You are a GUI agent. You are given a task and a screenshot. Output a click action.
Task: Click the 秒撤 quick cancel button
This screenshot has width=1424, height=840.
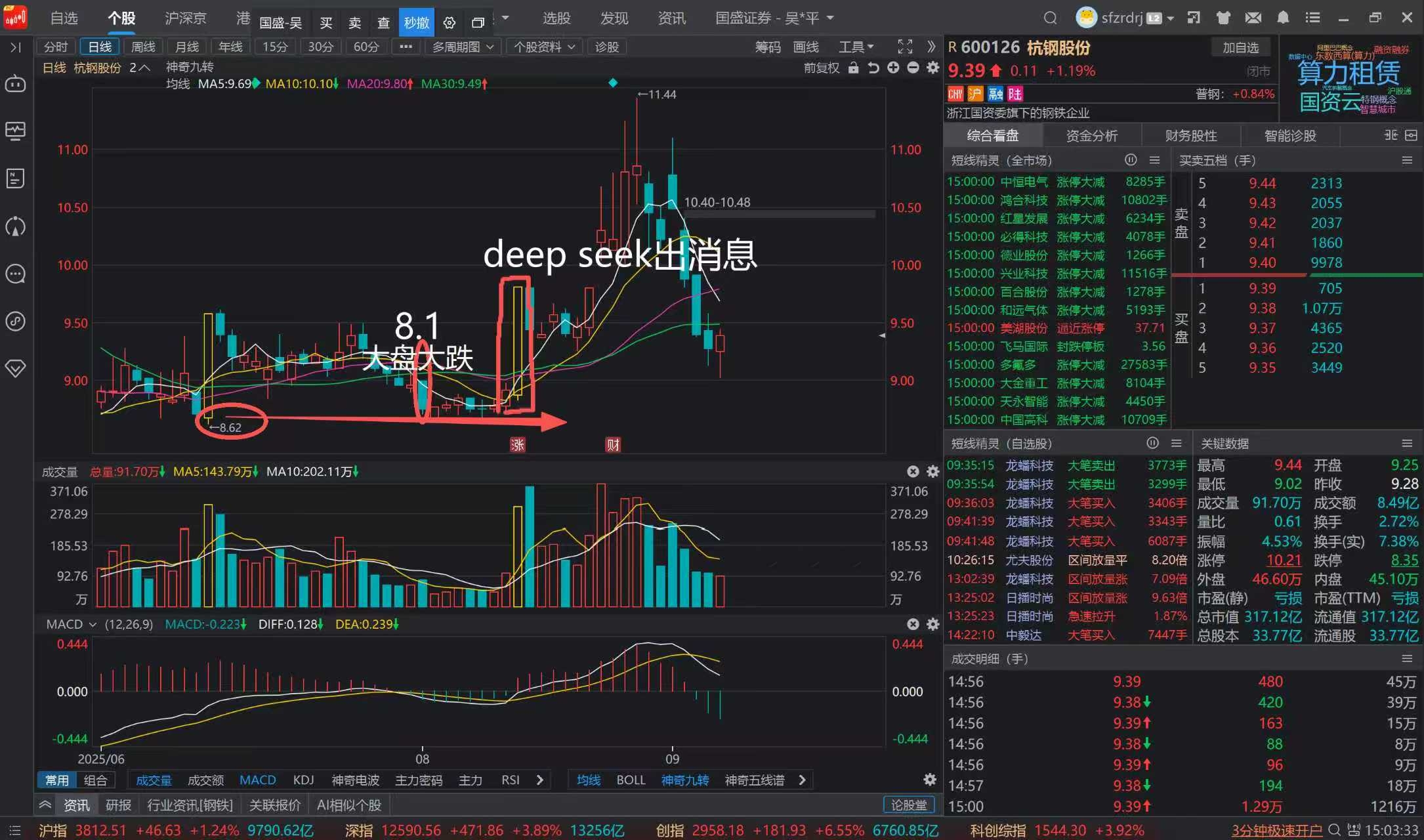coord(417,23)
